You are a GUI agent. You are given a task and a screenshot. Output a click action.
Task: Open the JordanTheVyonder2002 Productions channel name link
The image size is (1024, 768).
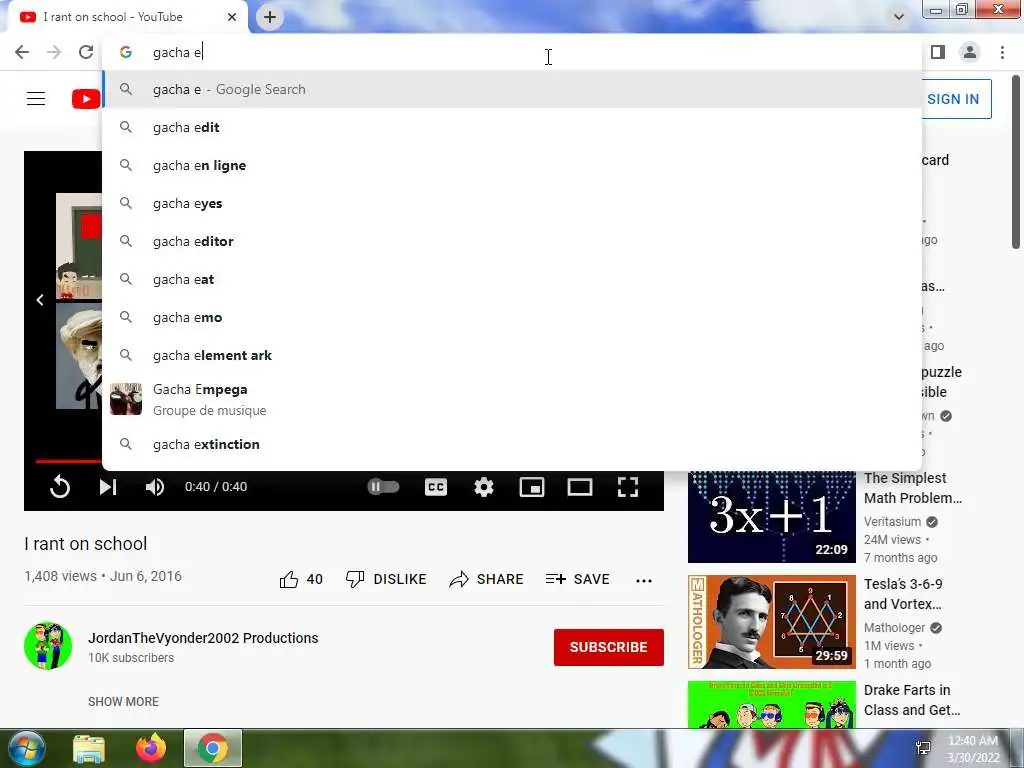[x=203, y=638]
